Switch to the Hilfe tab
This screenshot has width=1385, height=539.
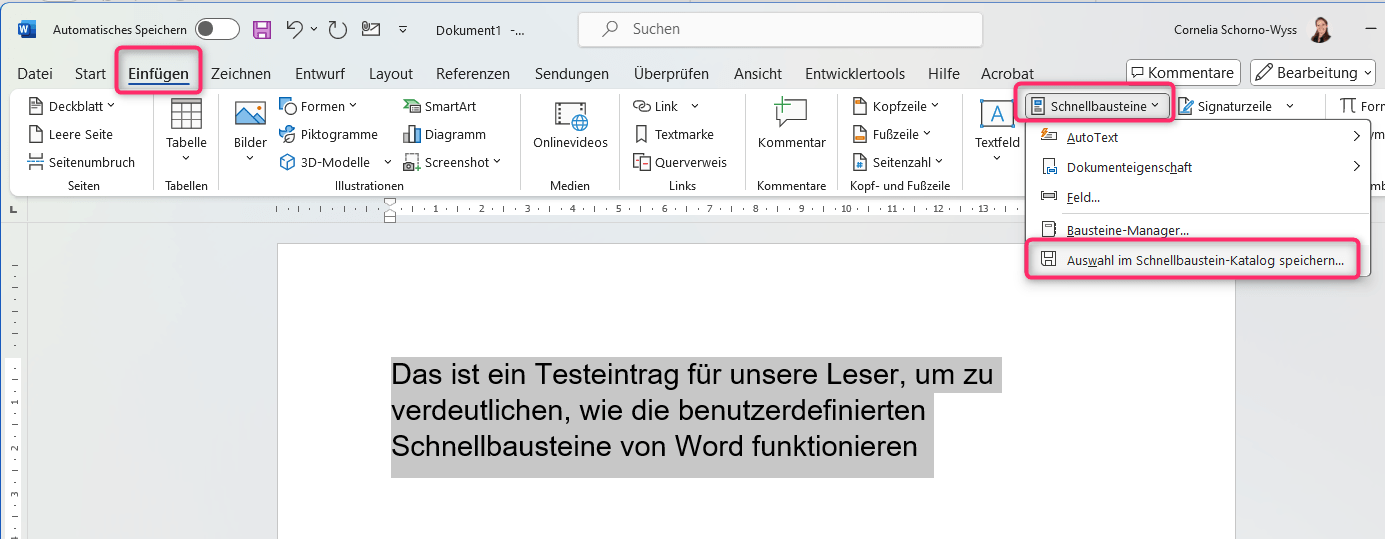944,73
